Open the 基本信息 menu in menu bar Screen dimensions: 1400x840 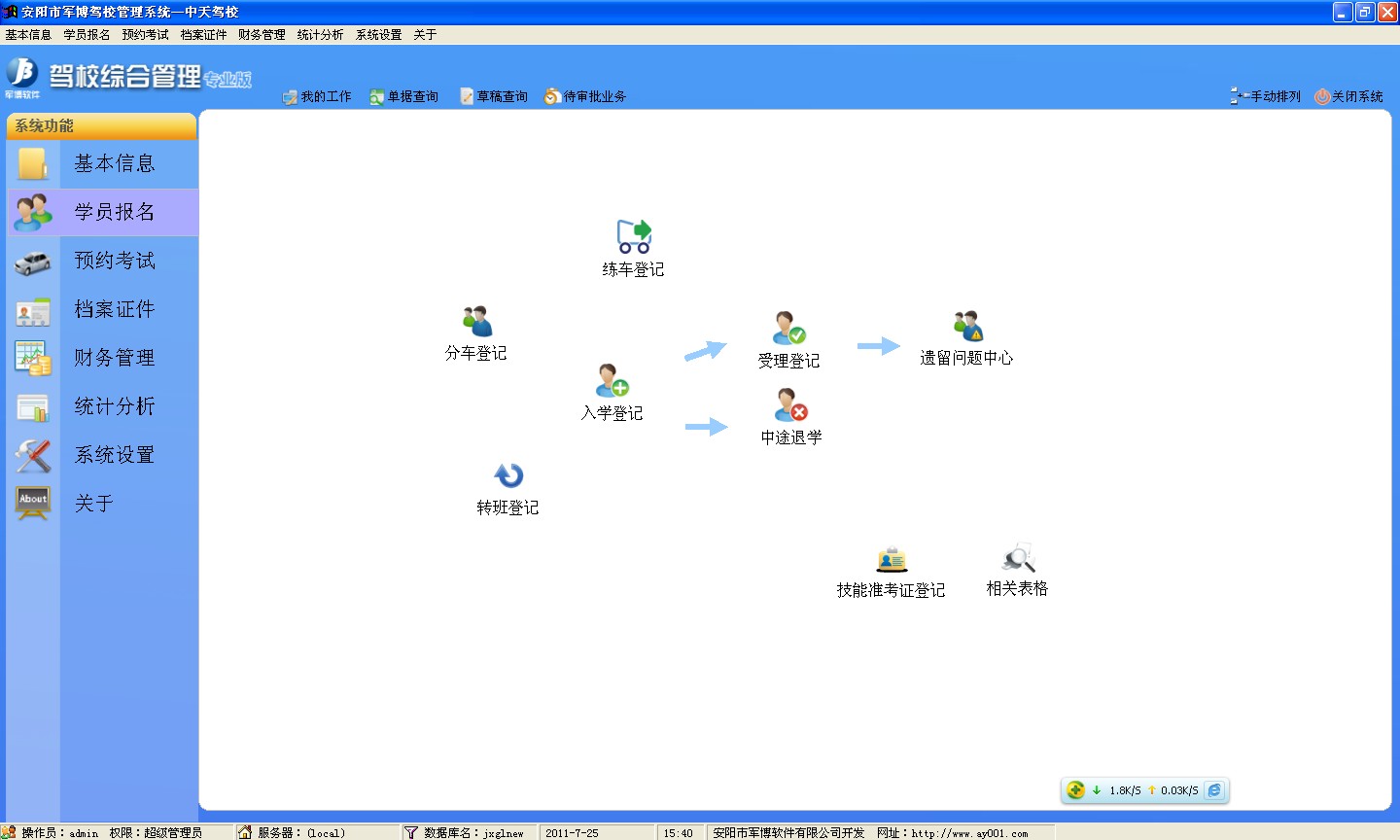tap(28, 35)
